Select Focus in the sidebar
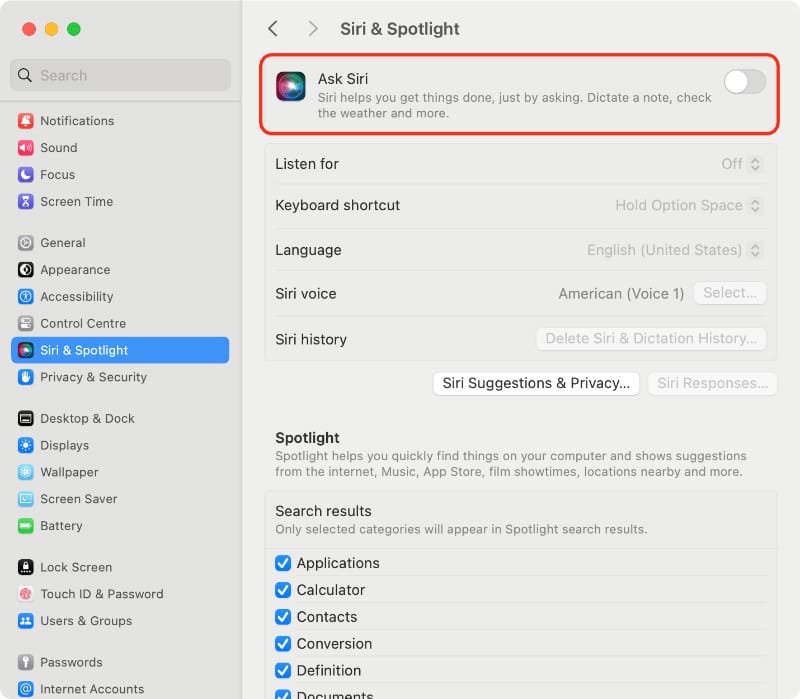 click(120, 174)
